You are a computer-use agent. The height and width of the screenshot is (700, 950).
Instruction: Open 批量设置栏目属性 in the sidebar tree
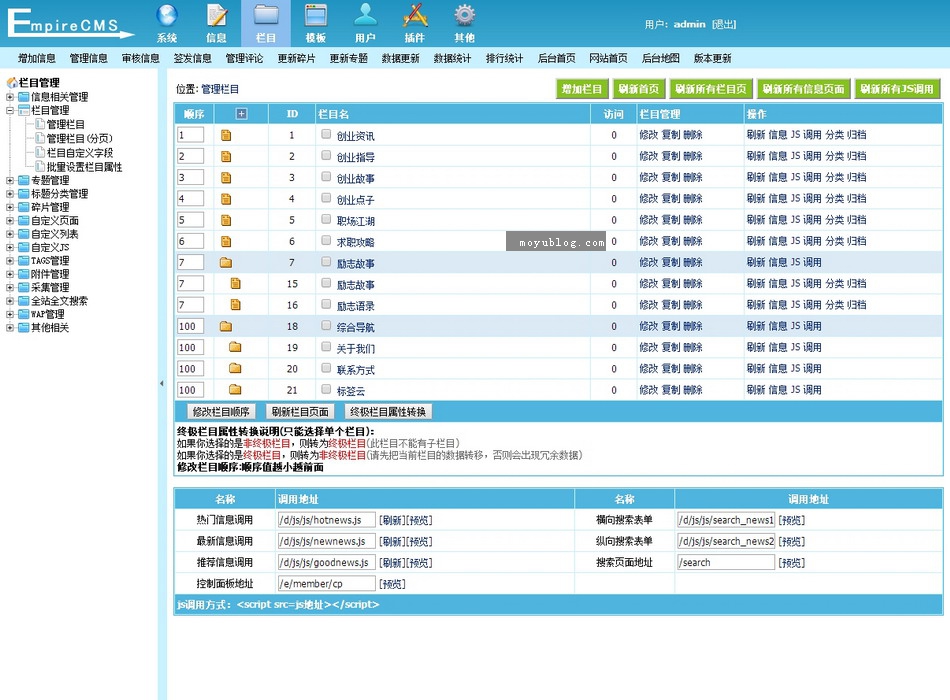click(84, 167)
